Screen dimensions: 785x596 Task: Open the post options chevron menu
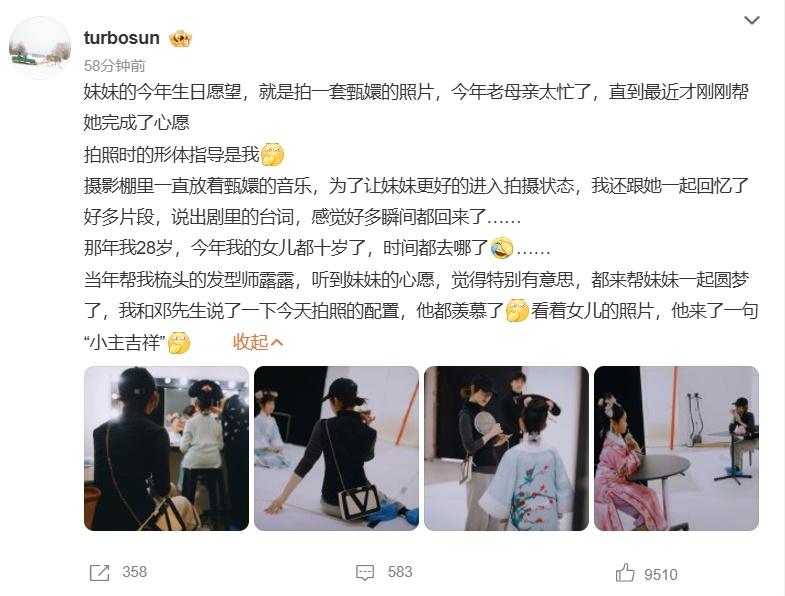751,21
